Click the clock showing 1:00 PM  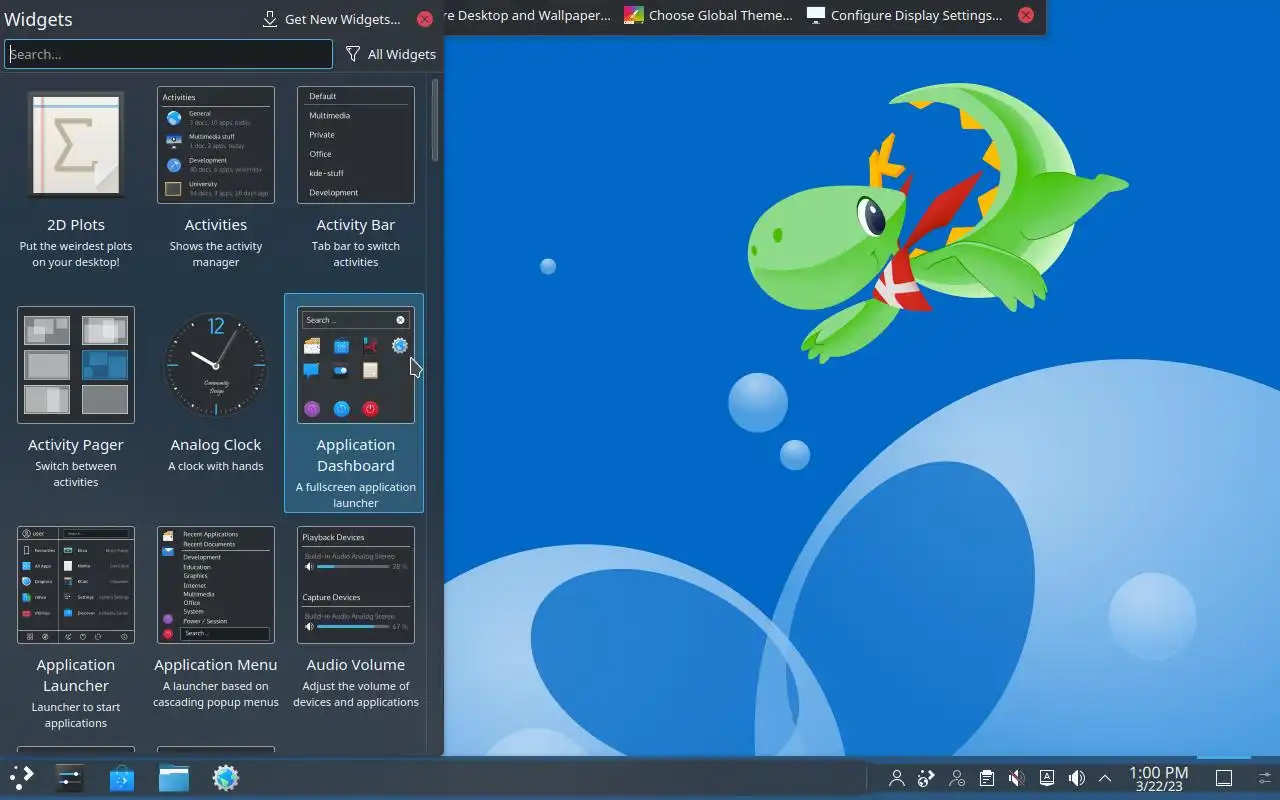(x=1159, y=778)
